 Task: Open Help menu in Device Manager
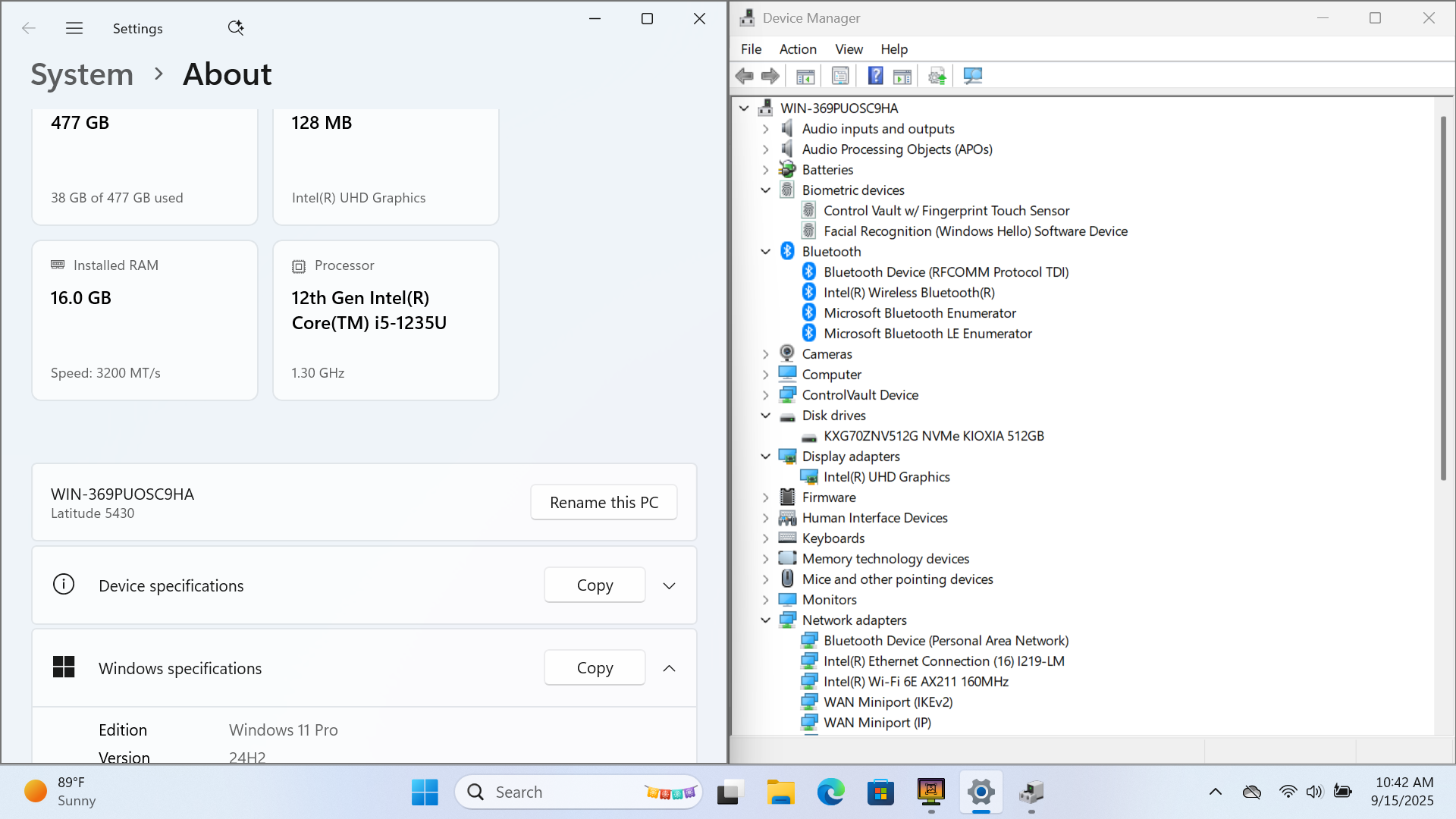coord(894,49)
